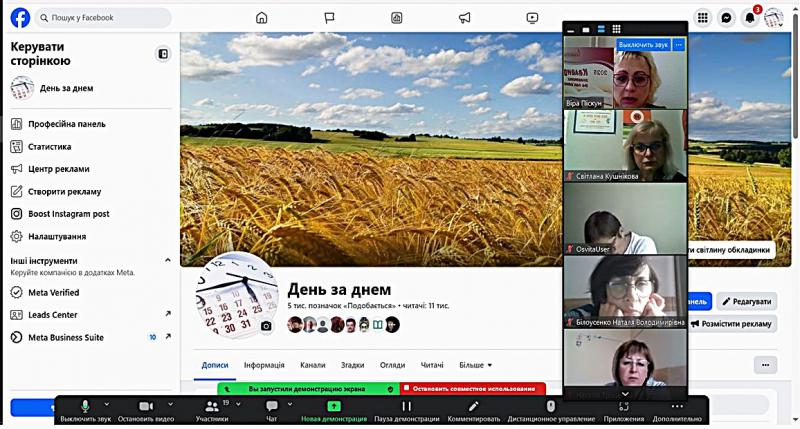800x429 pixels.
Task: Minimize the Zoom video panel thumbnails
Action: click(571, 30)
